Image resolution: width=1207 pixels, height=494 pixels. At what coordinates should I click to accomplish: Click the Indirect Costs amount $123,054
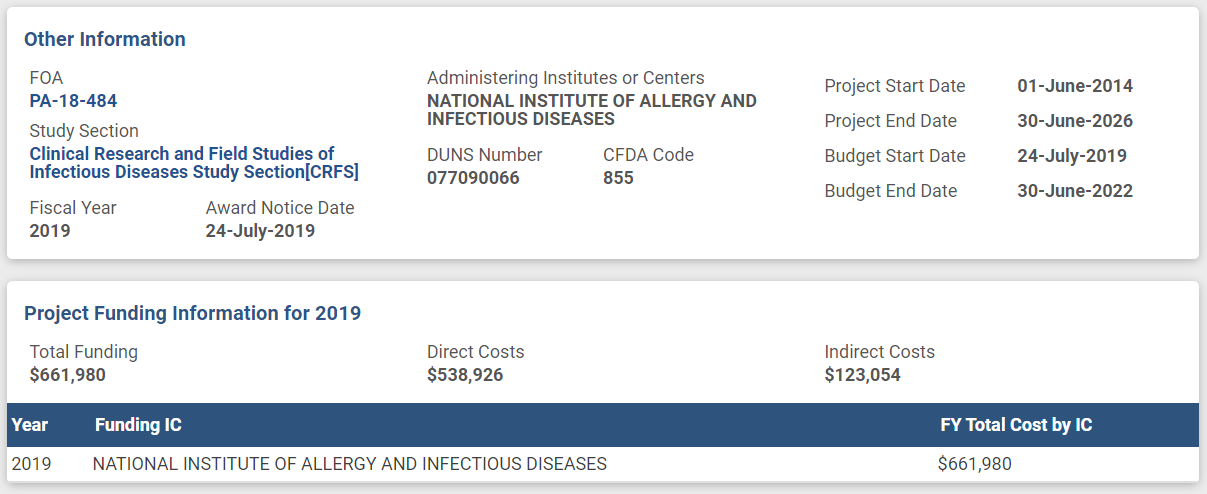pos(862,375)
